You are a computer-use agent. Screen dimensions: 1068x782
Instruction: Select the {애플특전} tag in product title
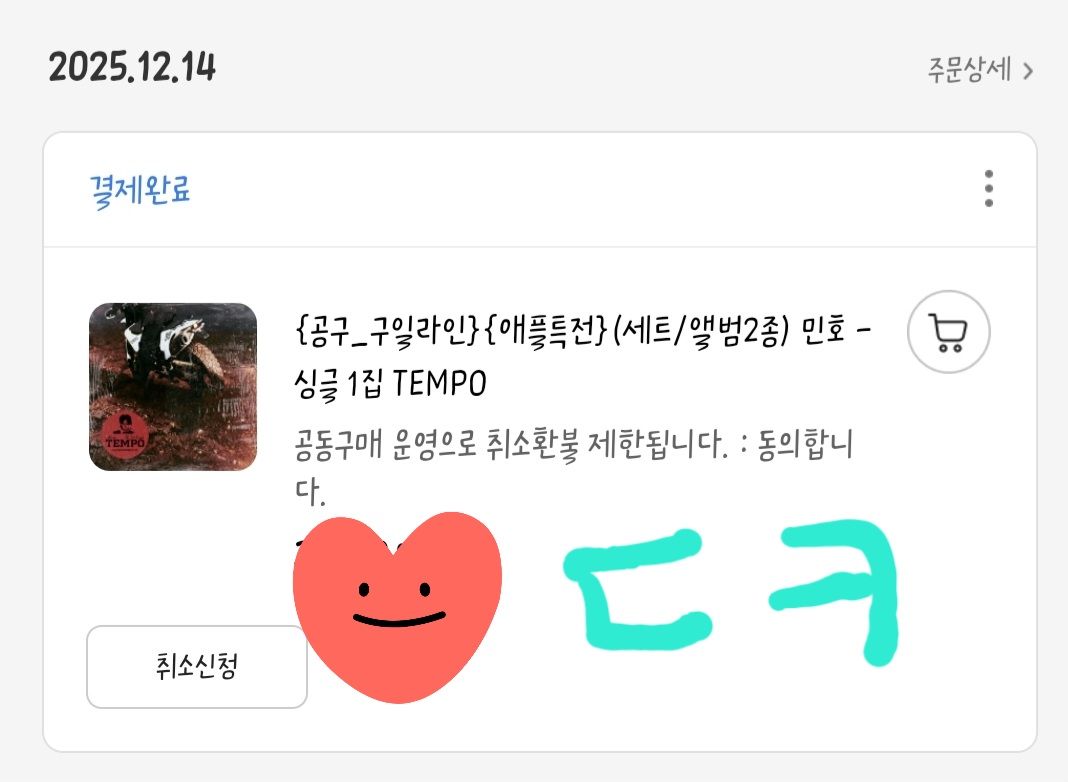pyautogui.click(x=544, y=332)
